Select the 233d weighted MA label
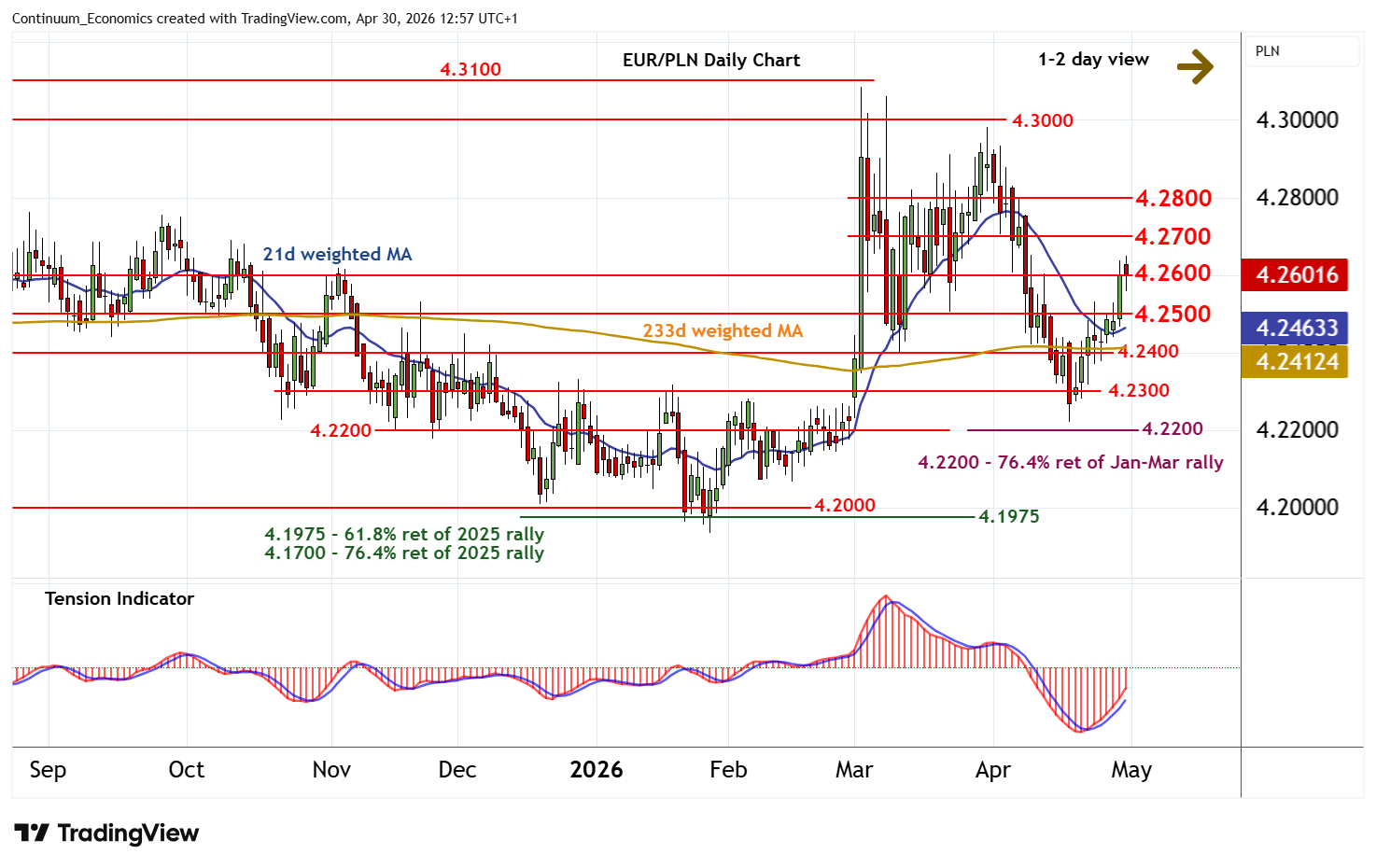The image size is (1376, 868). [722, 330]
